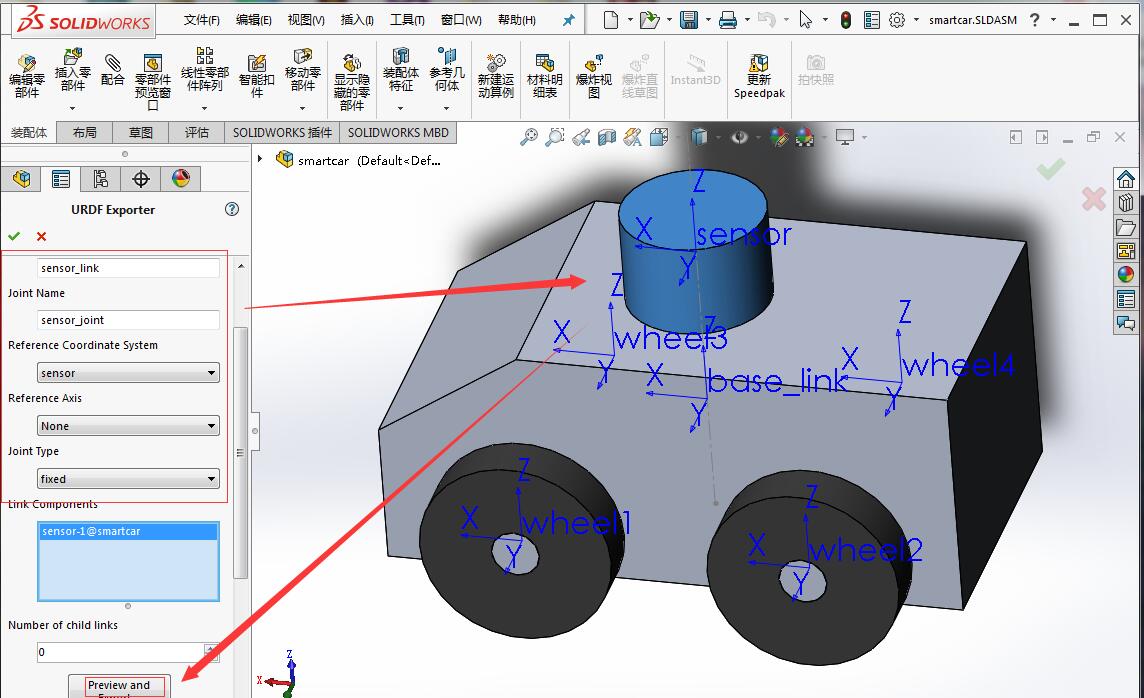Expand the smartcar tree node
Viewport: 1144px width, 698px height.
point(260,158)
